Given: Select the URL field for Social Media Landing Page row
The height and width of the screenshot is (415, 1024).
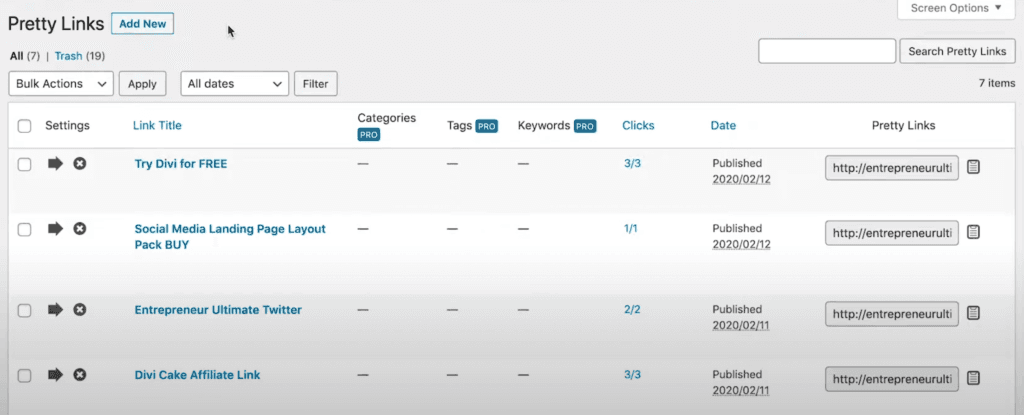Looking at the screenshot, I should pyautogui.click(x=892, y=233).
